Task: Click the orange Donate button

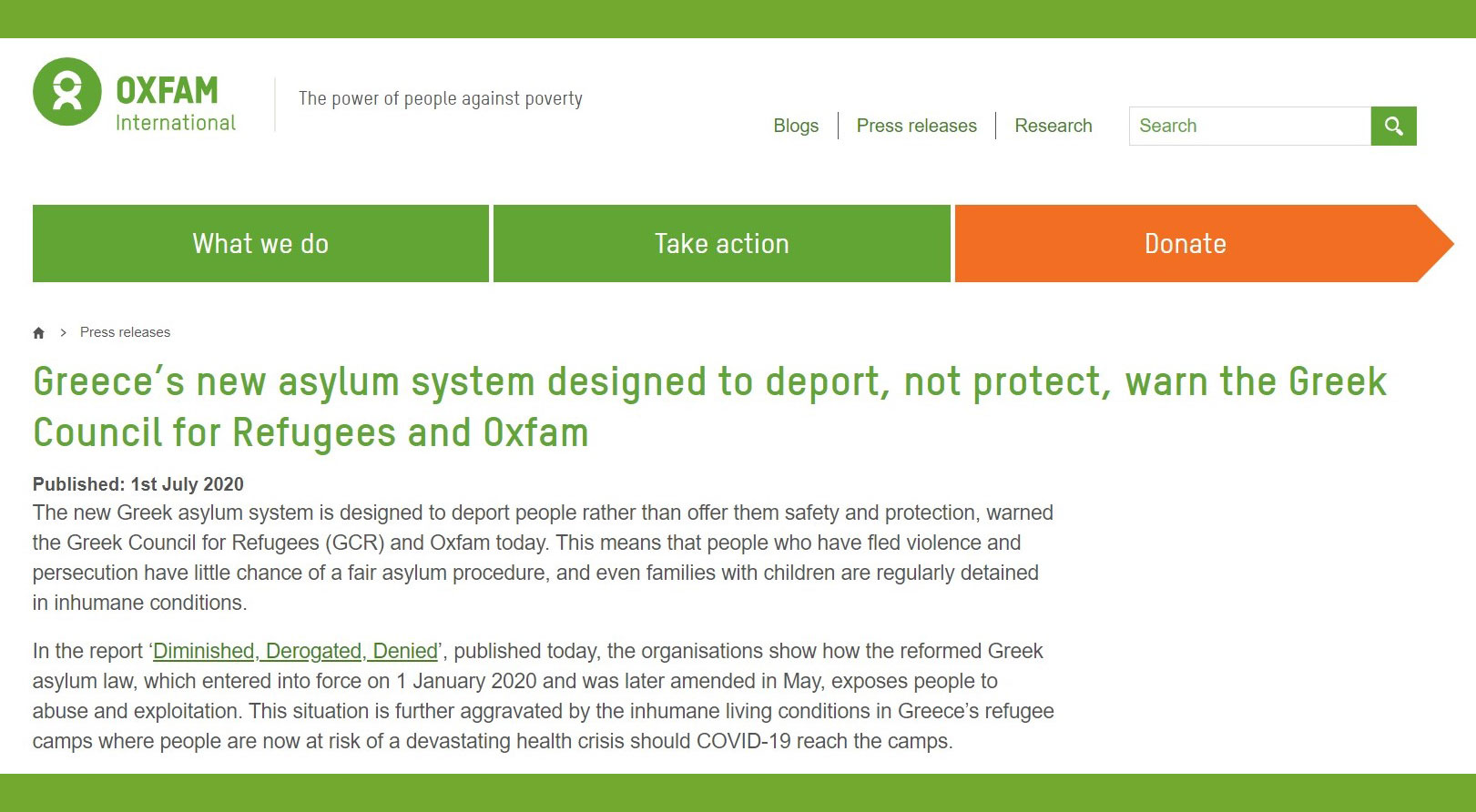Action: 1204,244
